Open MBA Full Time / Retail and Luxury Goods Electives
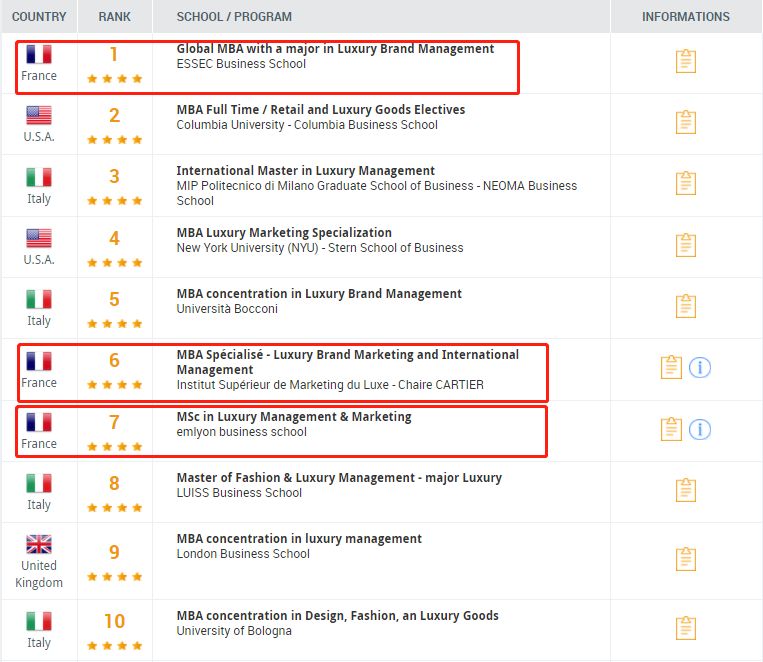 321,110
